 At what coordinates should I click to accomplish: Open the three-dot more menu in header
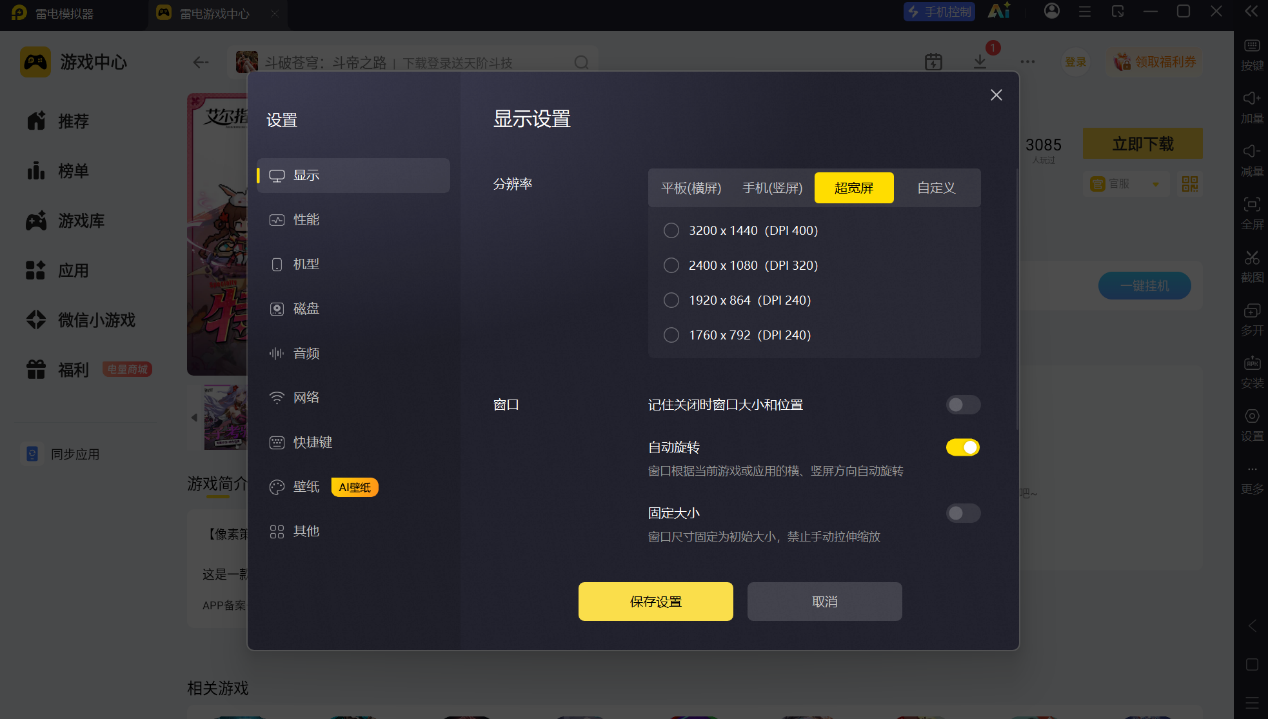[1027, 62]
